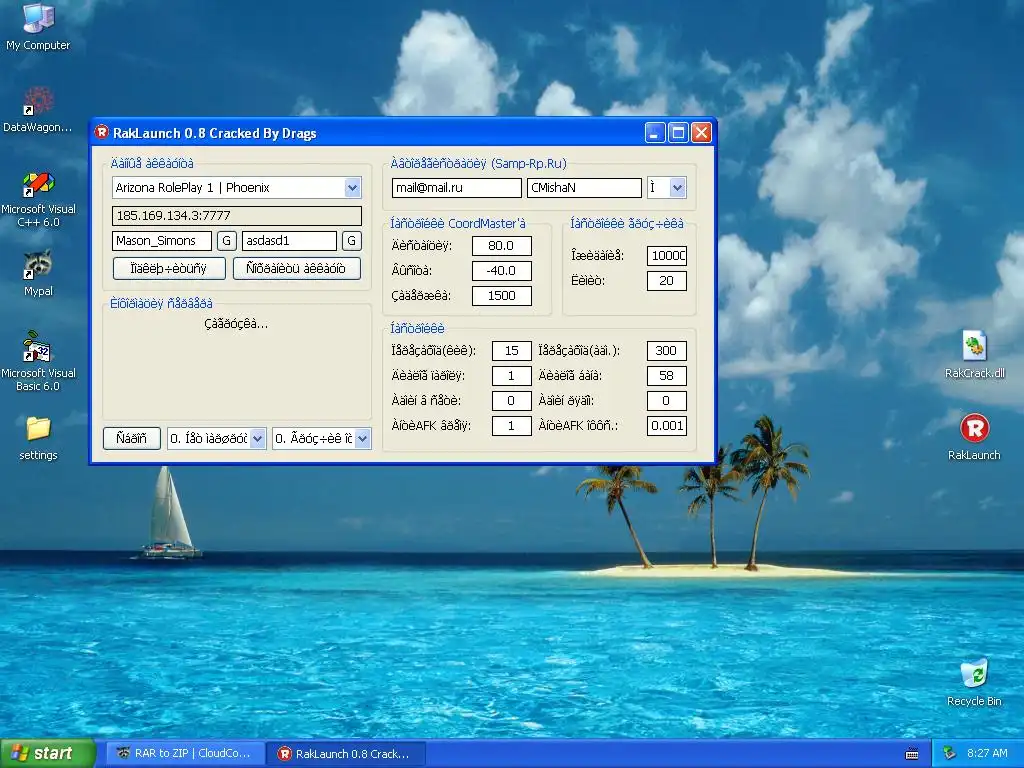Viewport: 1024px width, 768px height.
Task: Expand the Arizona RolePlay server dropdown
Action: (353, 188)
